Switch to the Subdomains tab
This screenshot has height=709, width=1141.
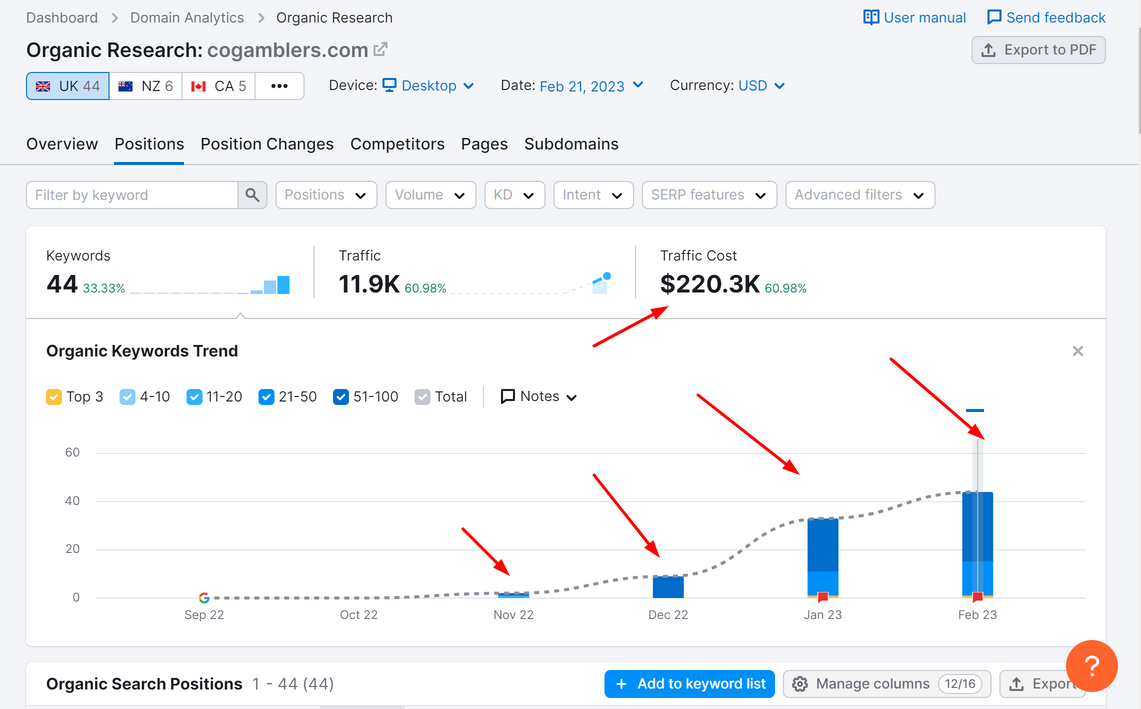point(571,144)
